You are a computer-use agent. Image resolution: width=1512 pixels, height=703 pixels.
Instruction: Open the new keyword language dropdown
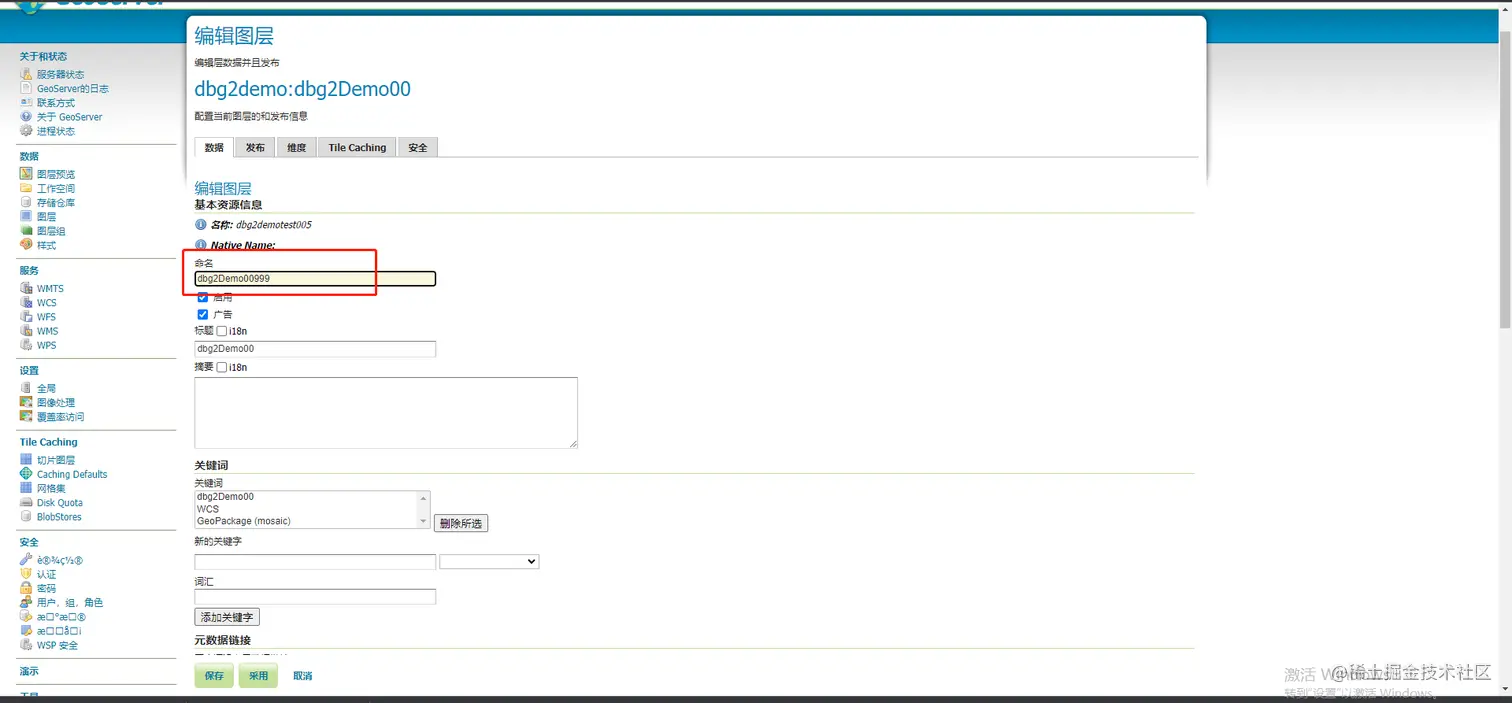pyautogui.click(x=489, y=562)
